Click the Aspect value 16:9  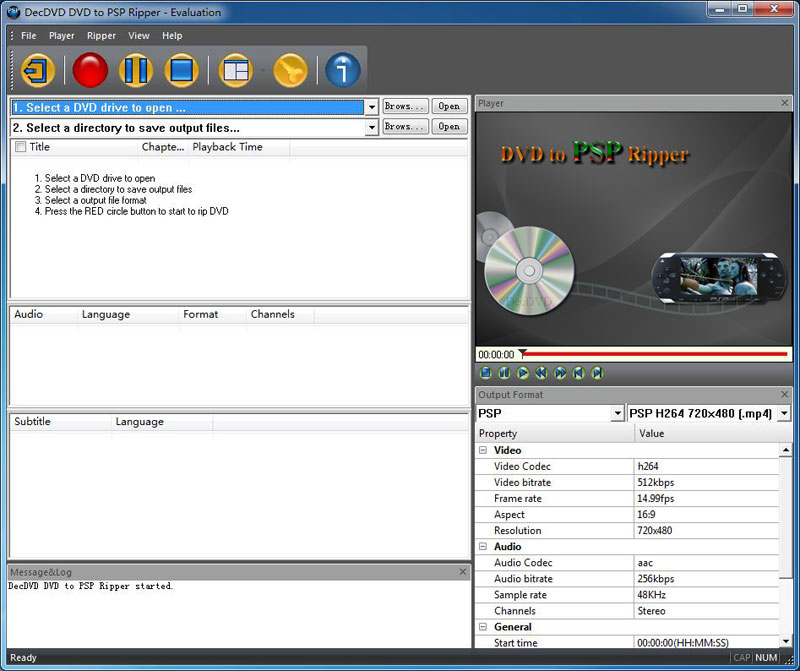pos(646,514)
